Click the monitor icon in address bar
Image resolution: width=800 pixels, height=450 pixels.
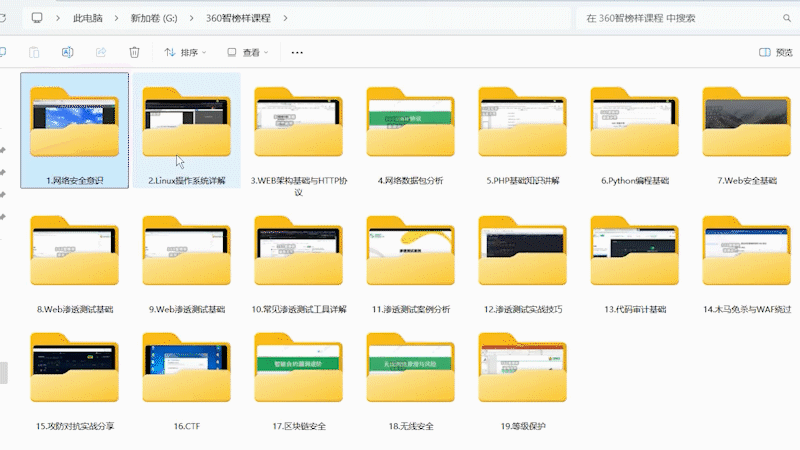coord(37,18)
